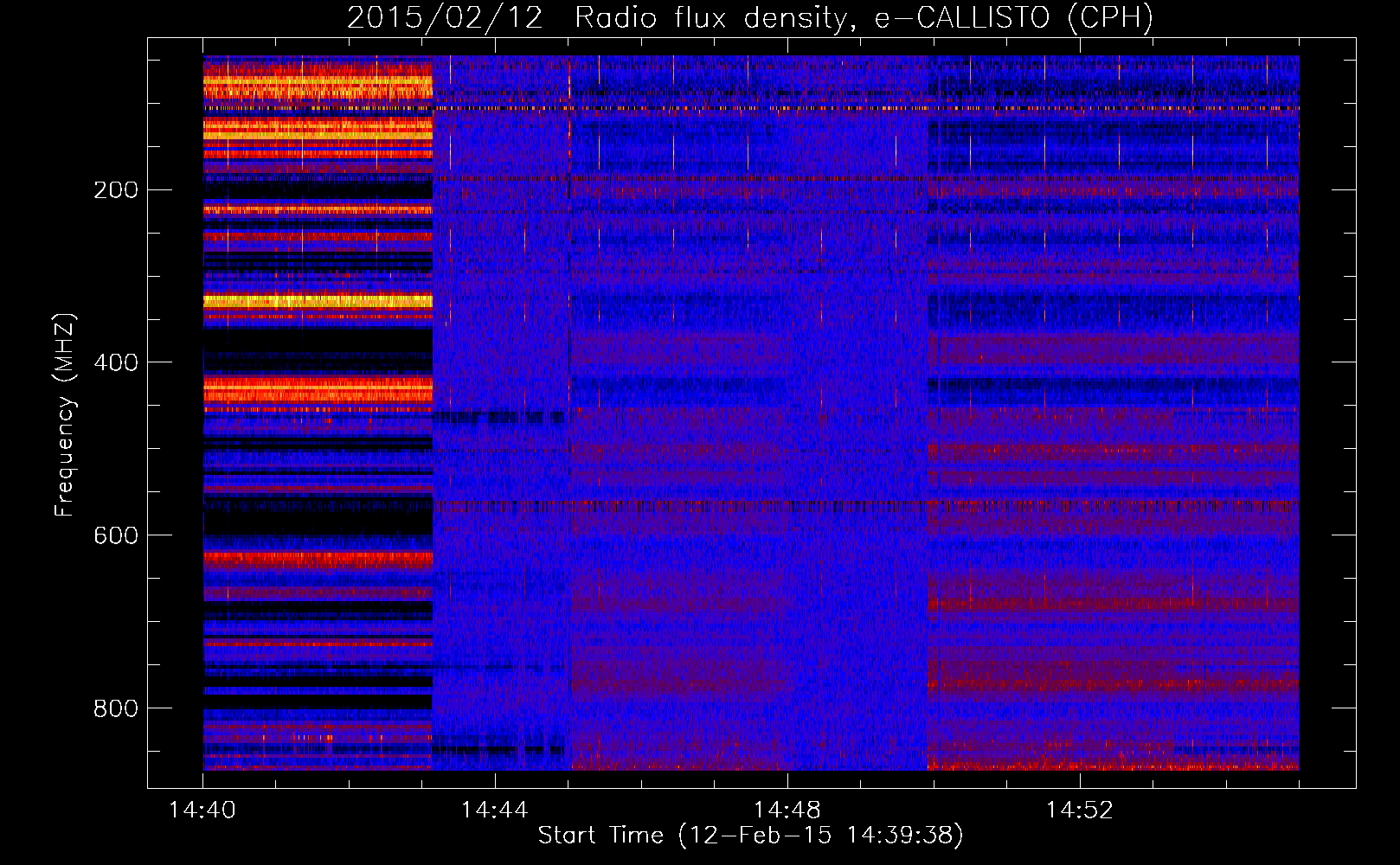
Task: Click the 200 frequency tick label
Action: (x=115, y=190)
